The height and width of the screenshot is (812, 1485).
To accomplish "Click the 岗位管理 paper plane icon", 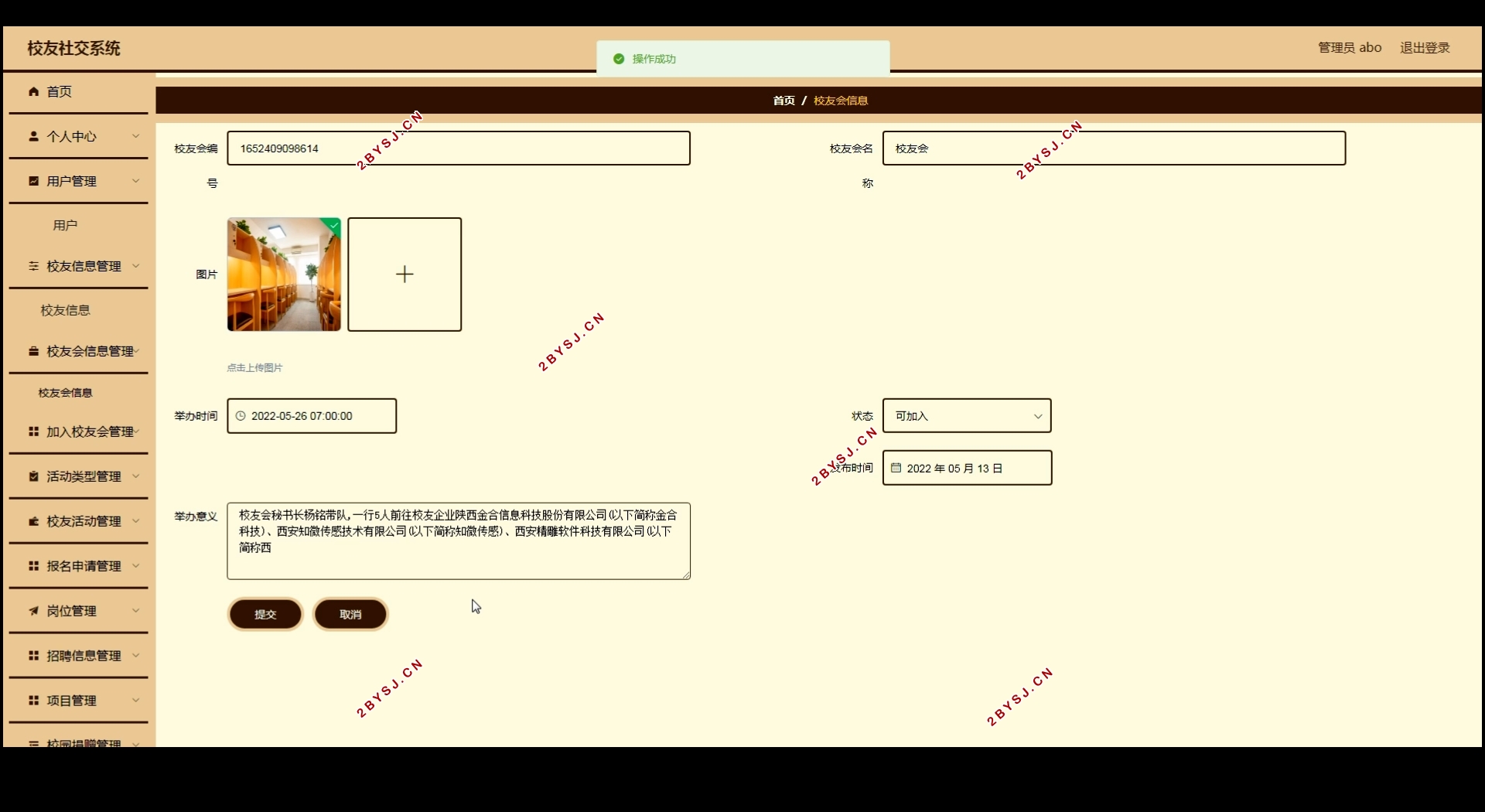I will point(34,612).
